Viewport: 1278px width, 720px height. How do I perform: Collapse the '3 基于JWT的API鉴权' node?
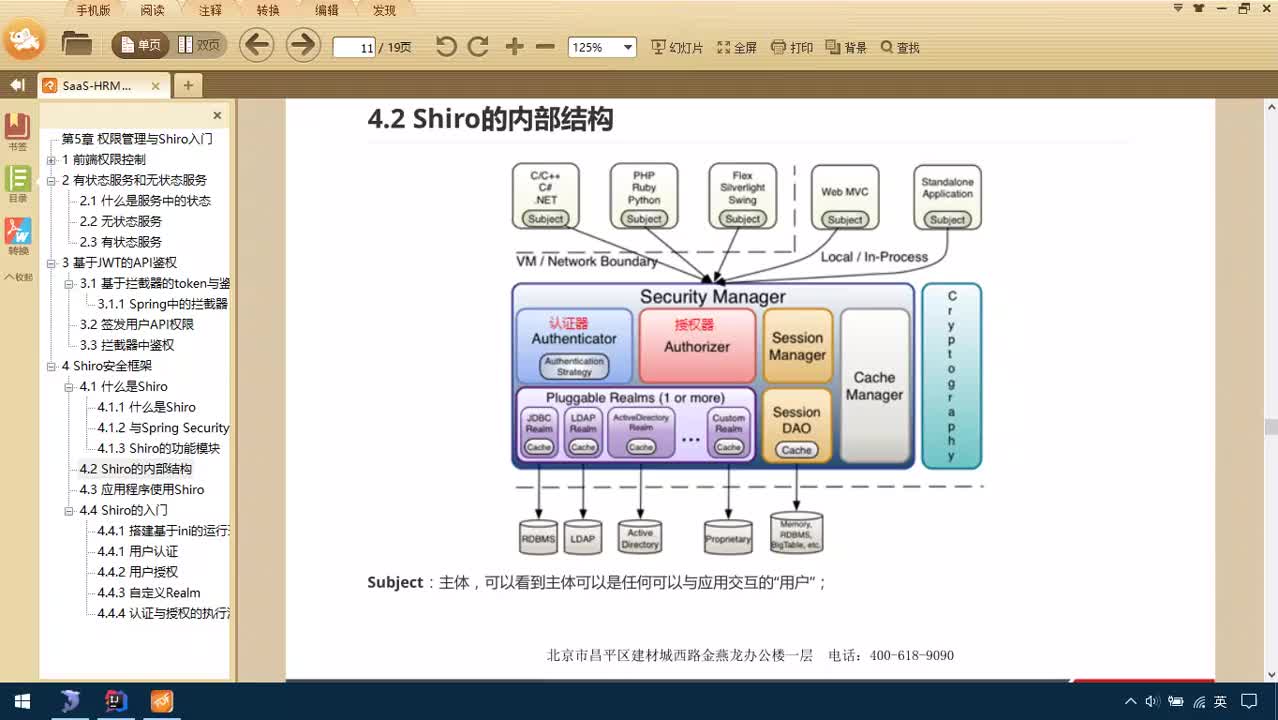coord(51,263)
